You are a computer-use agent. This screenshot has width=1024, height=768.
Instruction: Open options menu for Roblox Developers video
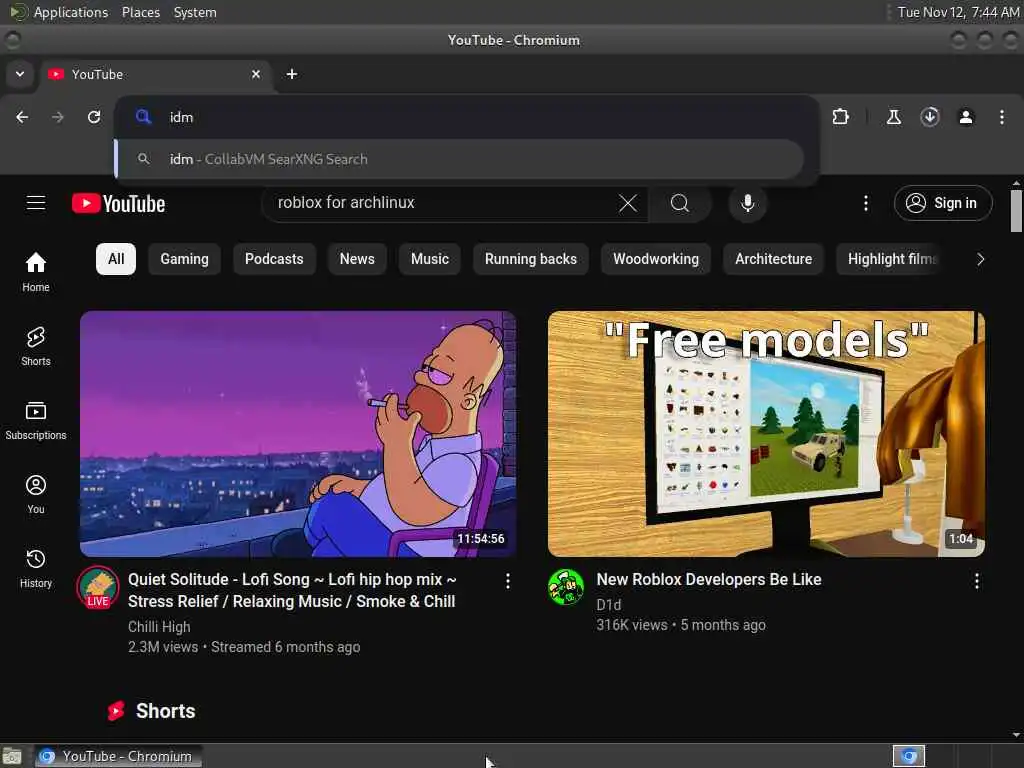976,581
